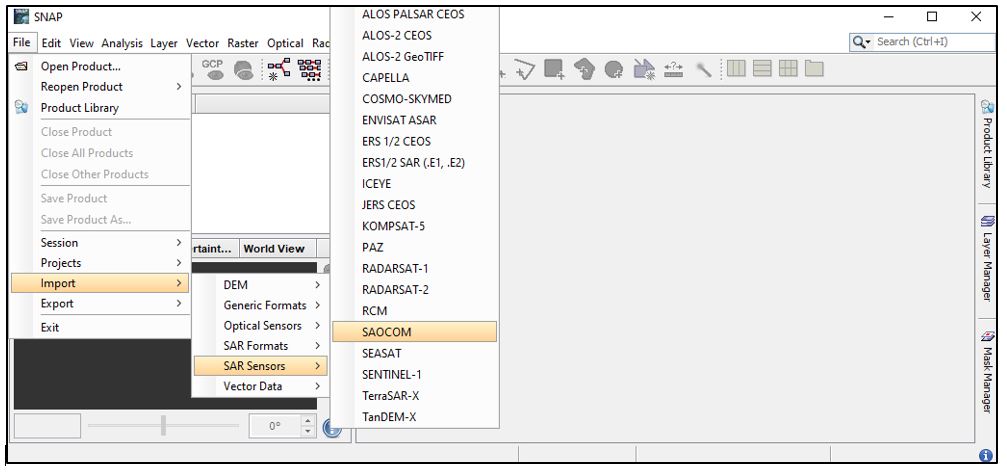The image size is (1007, 473).
Task: Decrease rotation angle with down stepper
Action: click(x=308, y=431)
